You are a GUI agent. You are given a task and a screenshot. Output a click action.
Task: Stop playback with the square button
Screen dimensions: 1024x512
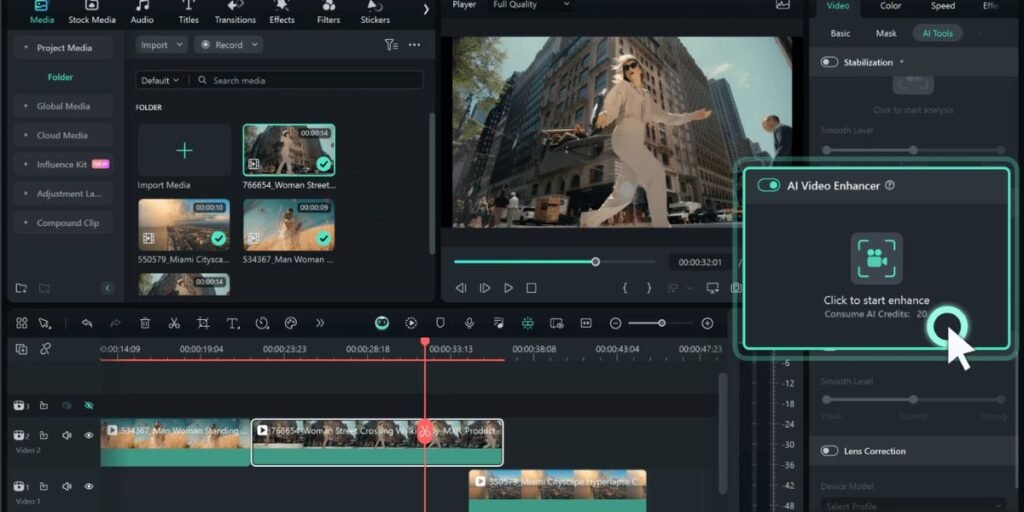tap(532, 288)
